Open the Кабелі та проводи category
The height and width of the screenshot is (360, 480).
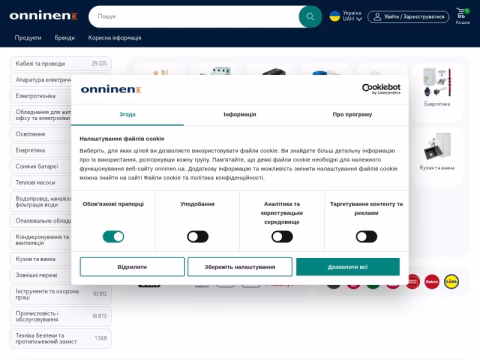tap(60, 63)
